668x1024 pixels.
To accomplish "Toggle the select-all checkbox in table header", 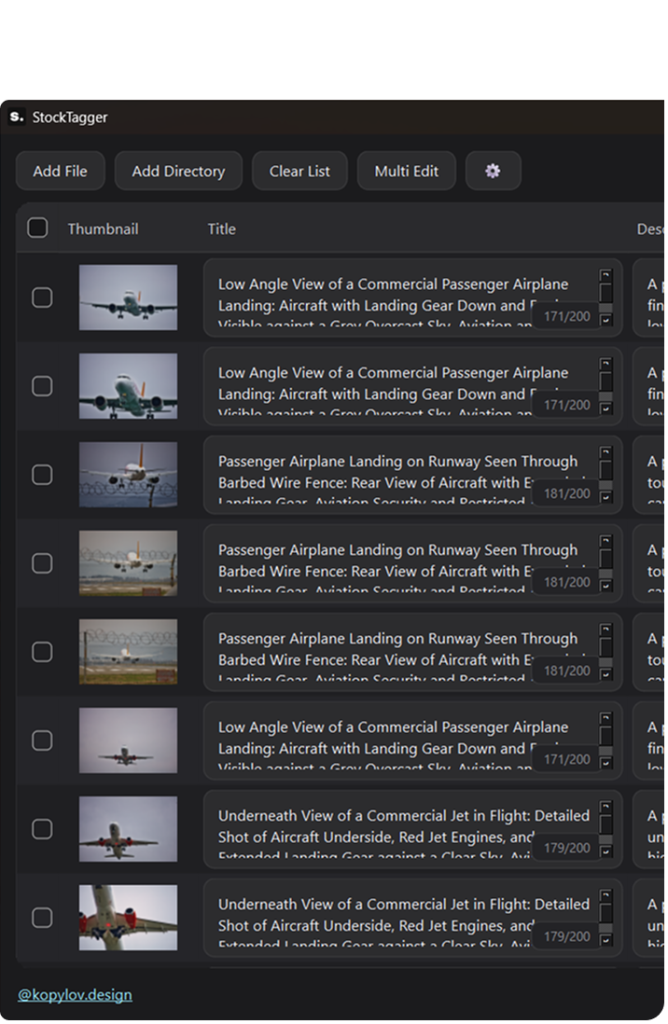I will (38, 228).
